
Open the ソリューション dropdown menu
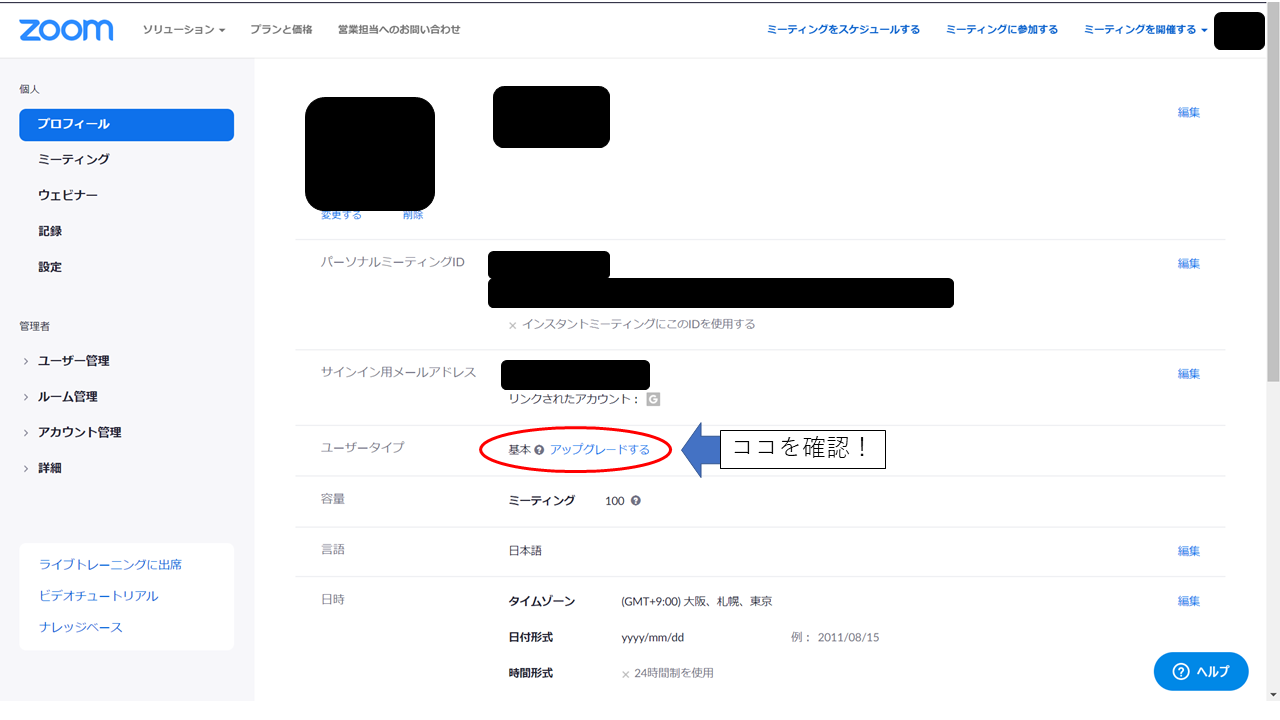[x=183, y=30]
